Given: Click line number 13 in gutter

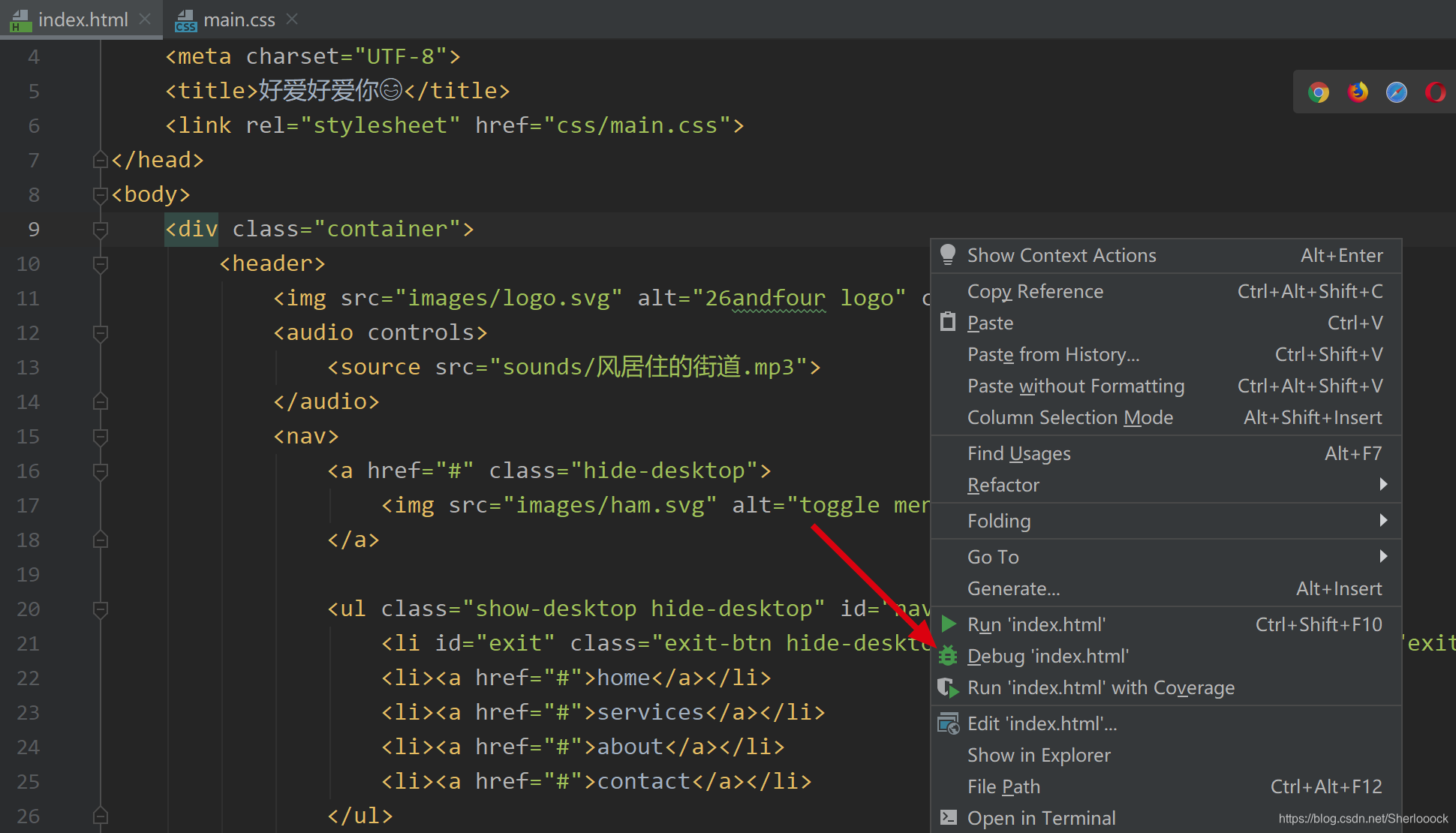Looking at the screenshot, I should click(29, 368).
